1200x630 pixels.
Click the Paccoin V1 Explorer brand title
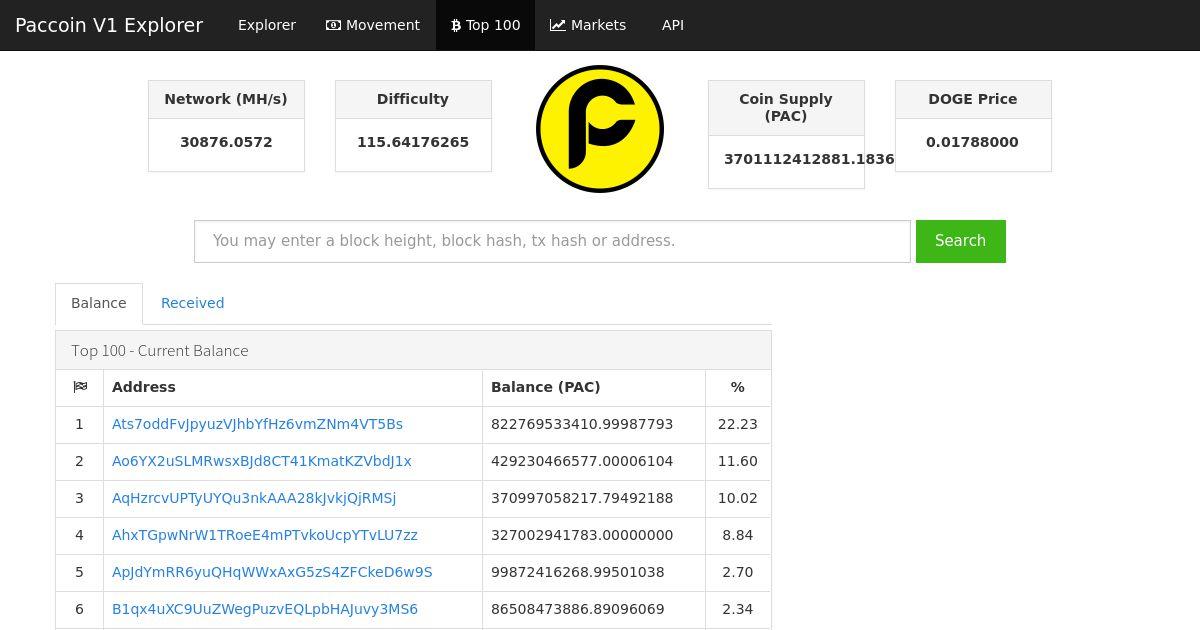[x=109, y=25]
